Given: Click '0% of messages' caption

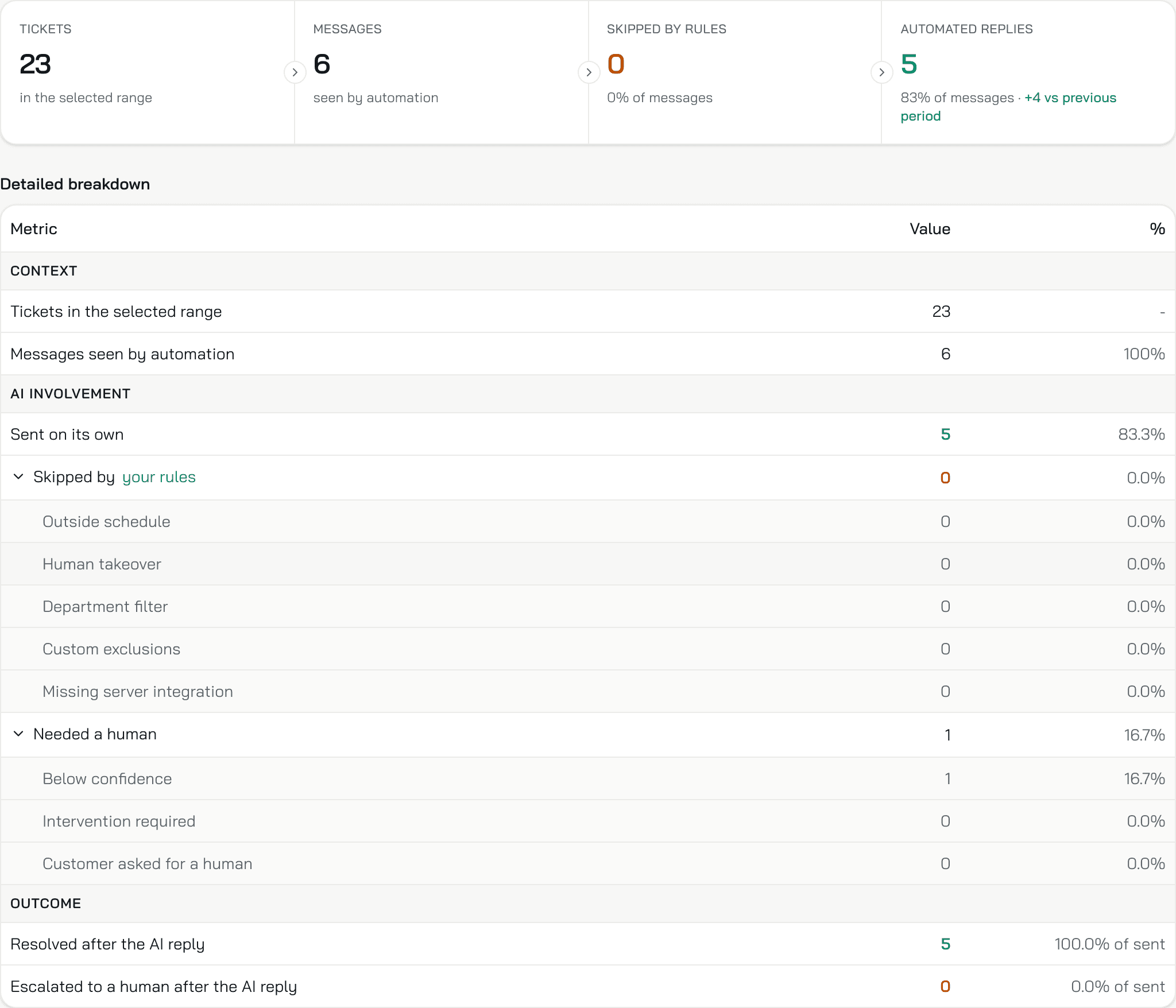Looking at the screenshot, I should 660,98.
